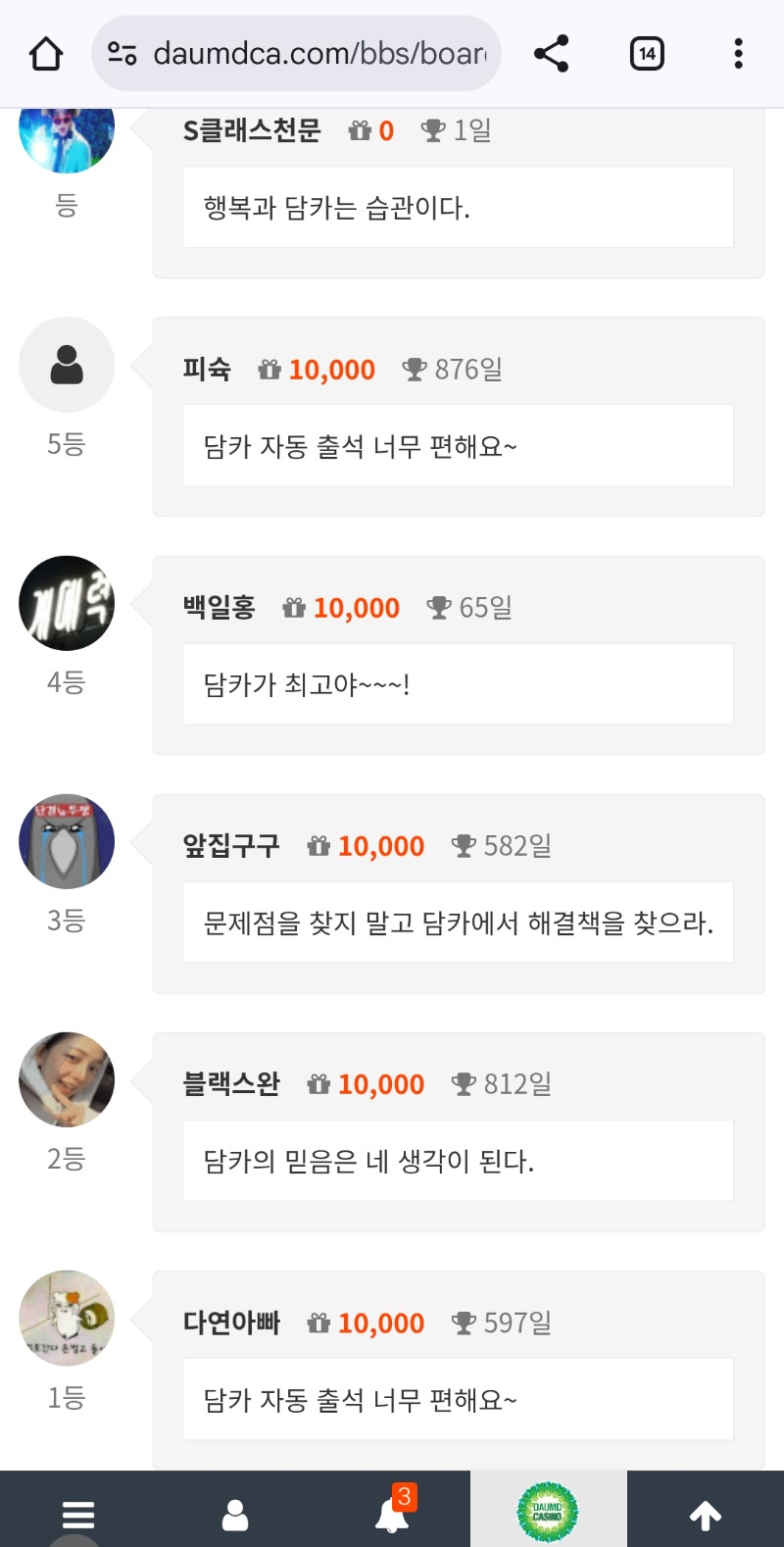Click the 다연아빠 profile avatar
The image size is (784, 1547).
[x=67, y=1319]
